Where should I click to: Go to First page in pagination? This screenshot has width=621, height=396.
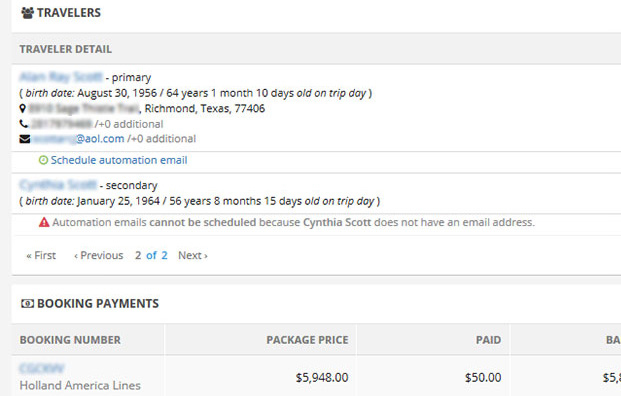point(41,255)
